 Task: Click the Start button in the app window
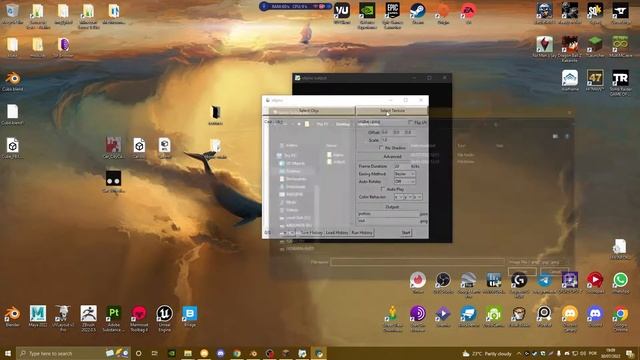tap(406, 233)
